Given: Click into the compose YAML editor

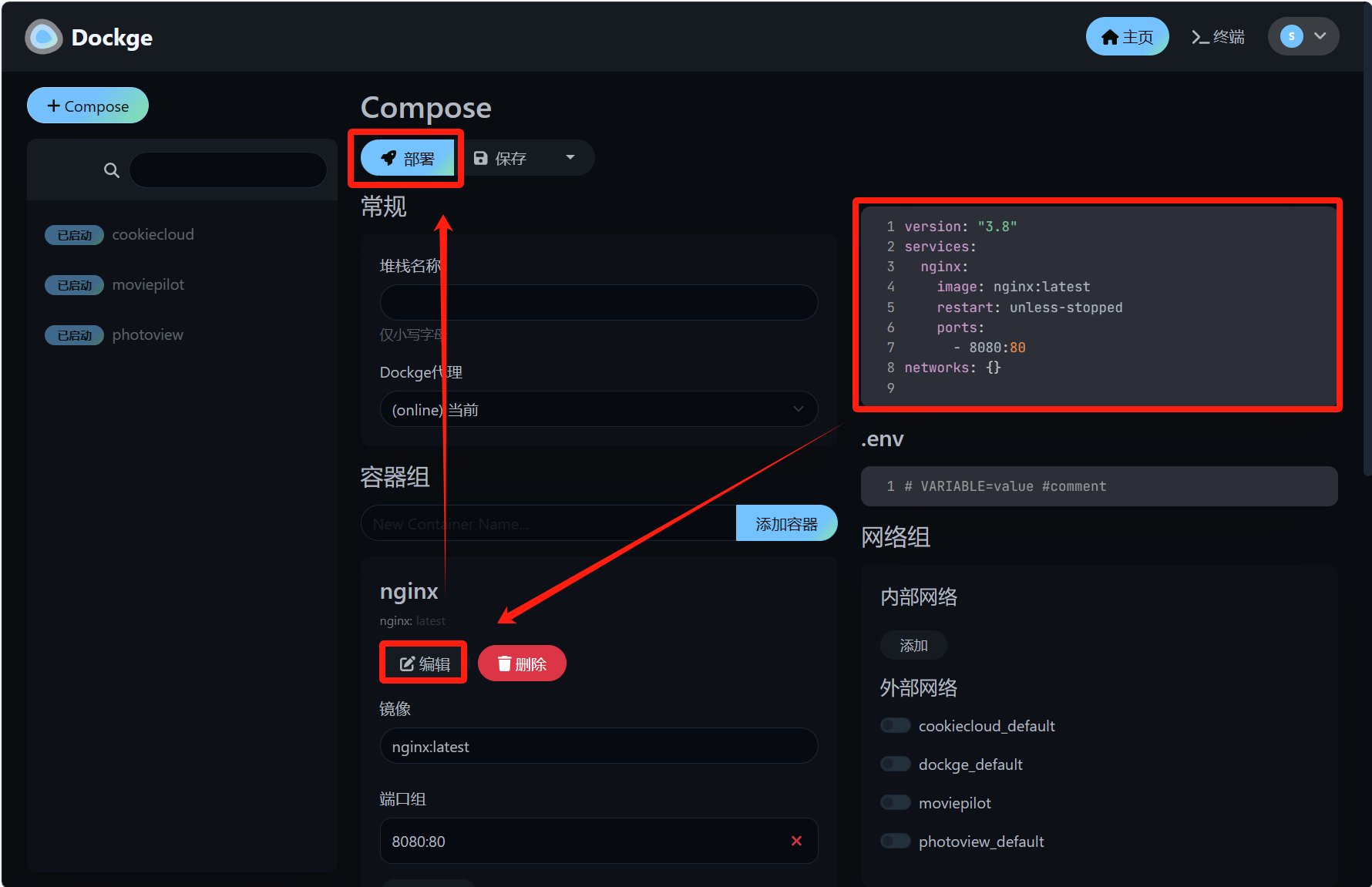Looking at the screenshot, I should pos(1098,306).
